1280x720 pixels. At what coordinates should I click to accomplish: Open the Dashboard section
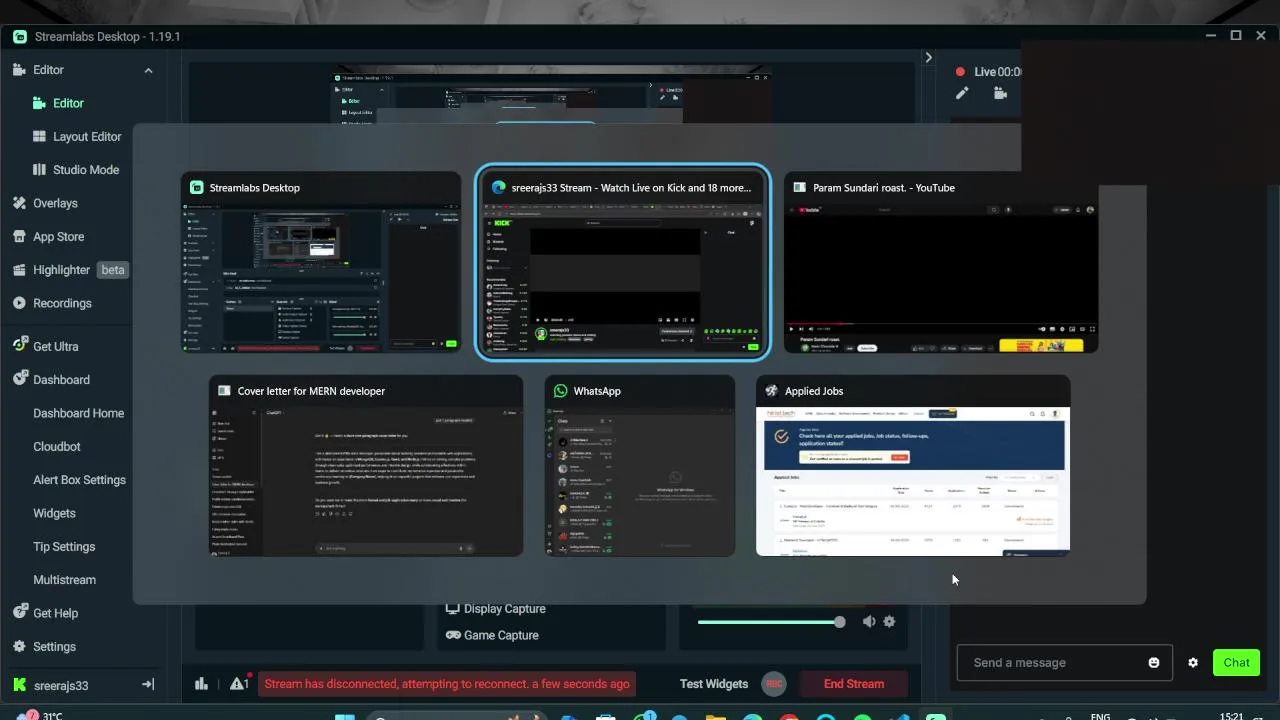pyautogui.click(x=51, y=380)
